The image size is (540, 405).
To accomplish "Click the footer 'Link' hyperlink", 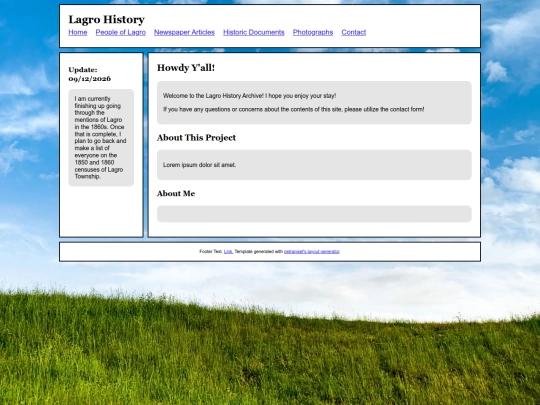I will tap(228, 252).
